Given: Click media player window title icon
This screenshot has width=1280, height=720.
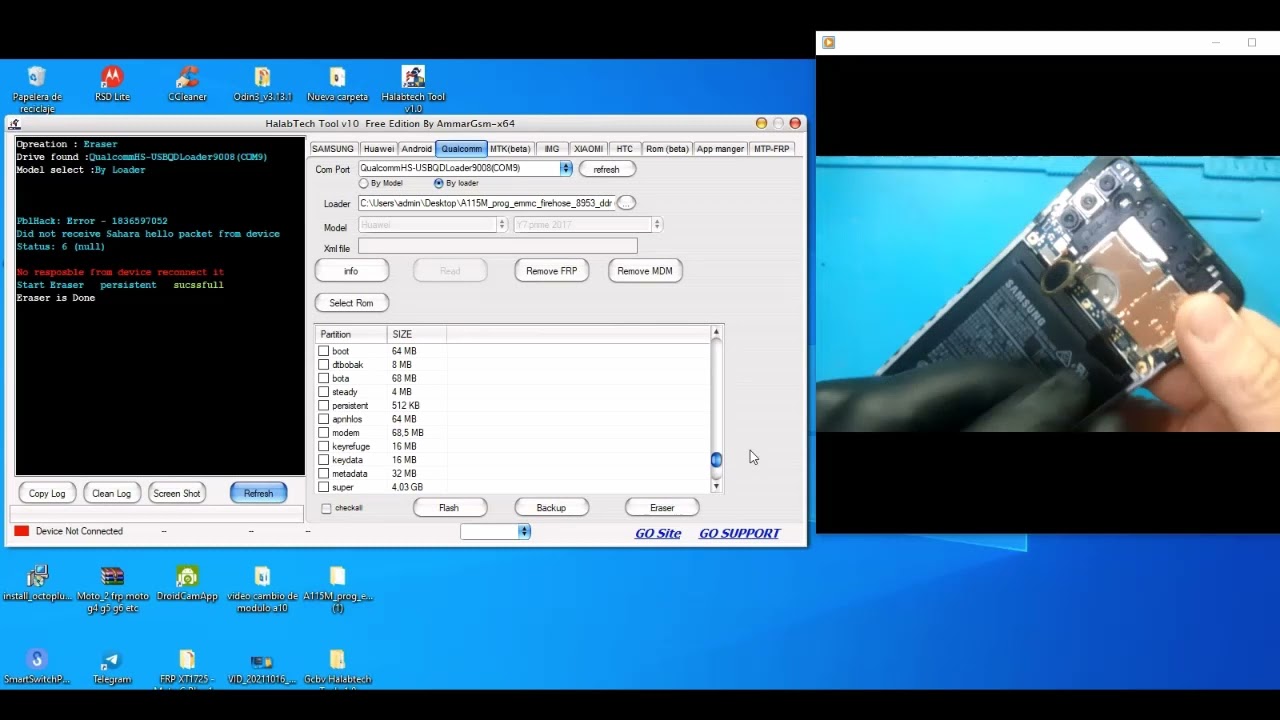Looking at the screenshot, I should (828, 42).
